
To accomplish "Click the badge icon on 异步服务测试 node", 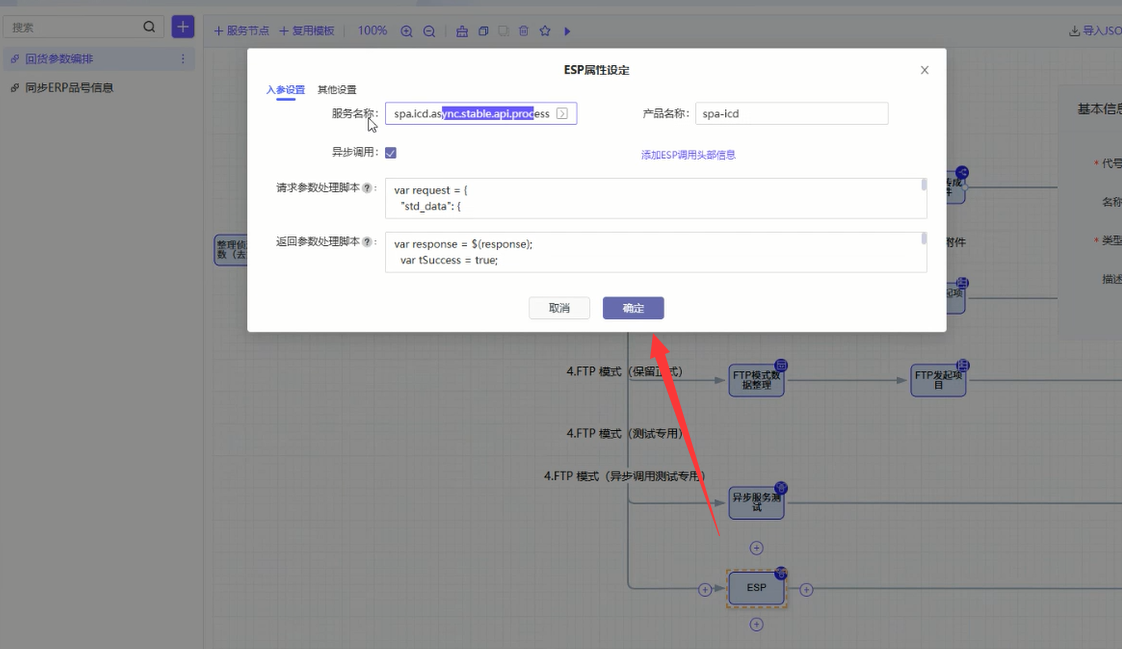I will point(781,487).
